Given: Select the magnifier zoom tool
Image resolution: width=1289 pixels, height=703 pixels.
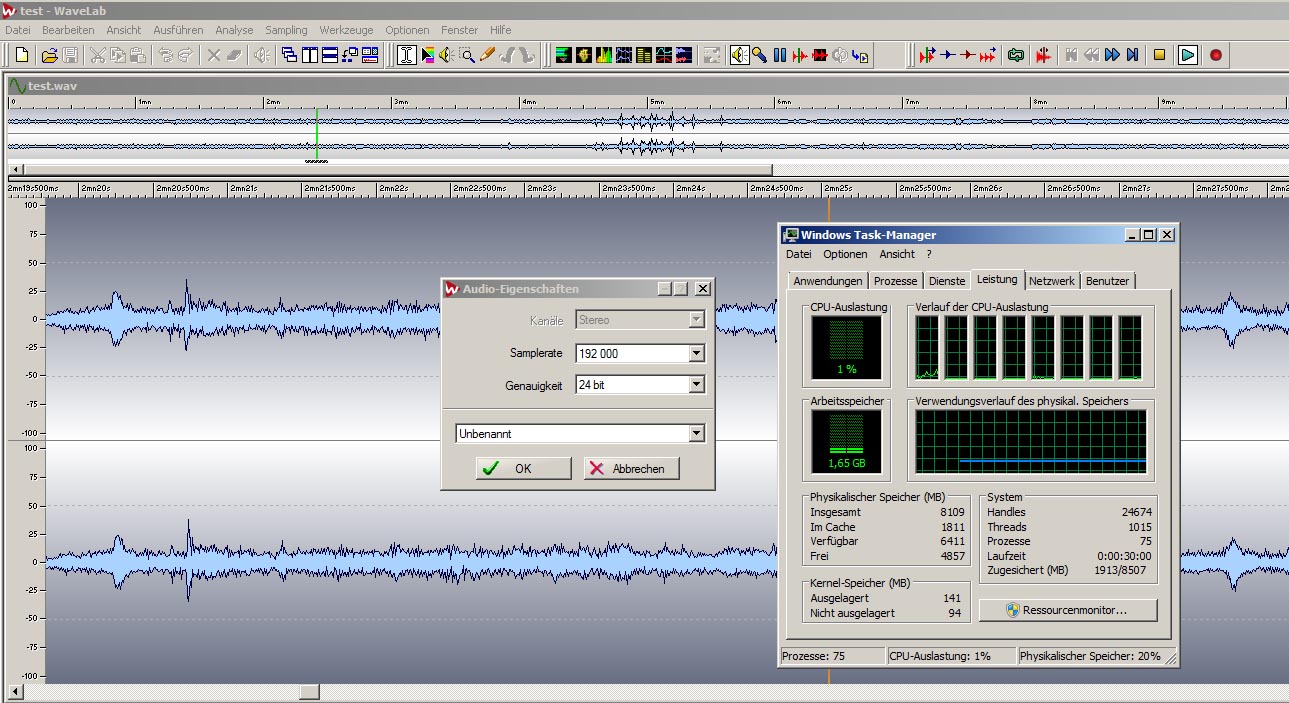Looking at the screenshot, I should (467, 55).
